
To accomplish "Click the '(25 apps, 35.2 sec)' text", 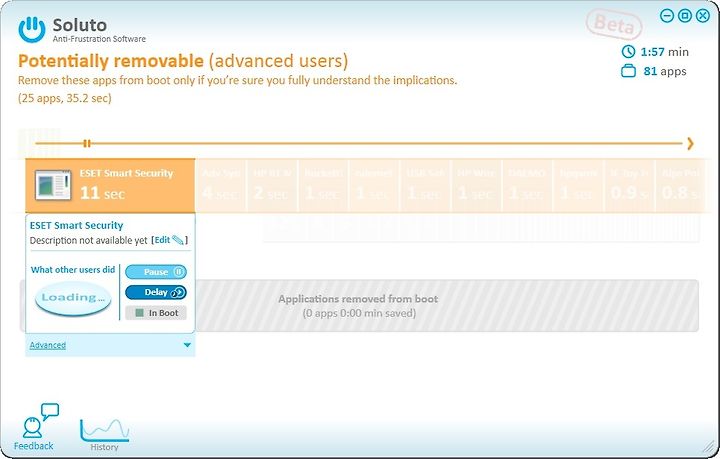I will 65,98.
